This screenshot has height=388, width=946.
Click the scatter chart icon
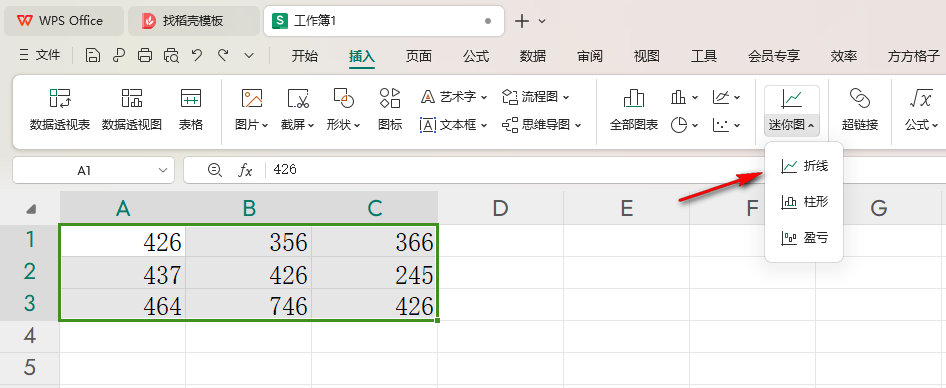[720, 125]
